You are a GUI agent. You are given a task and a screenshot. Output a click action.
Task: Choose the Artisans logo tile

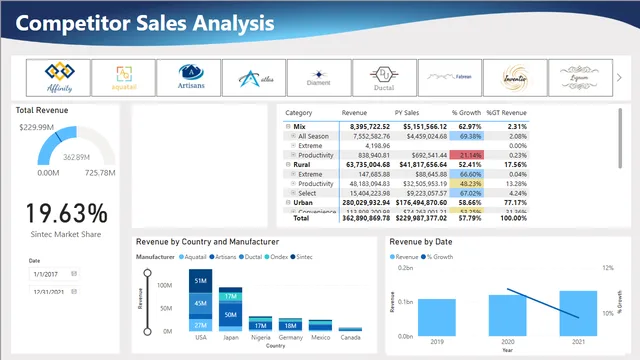point(189,78)
